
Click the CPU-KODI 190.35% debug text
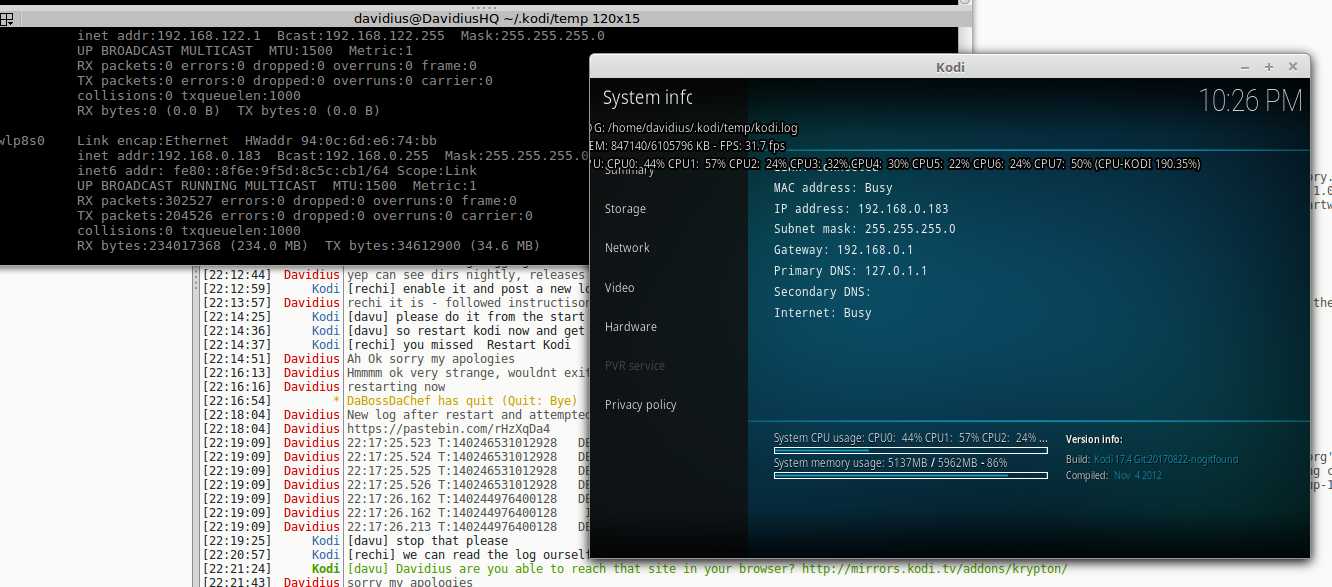point(1147,164)
